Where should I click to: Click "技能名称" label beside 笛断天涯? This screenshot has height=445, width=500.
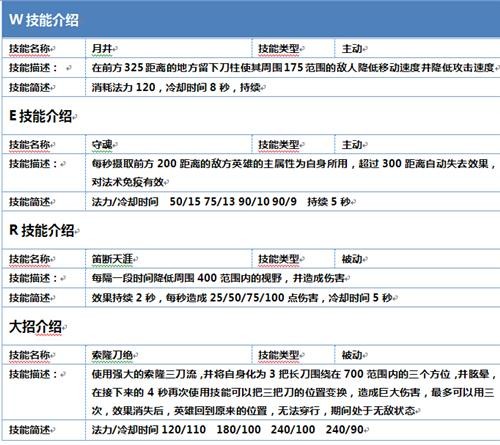pyautogui.click(x=30, y=259)
